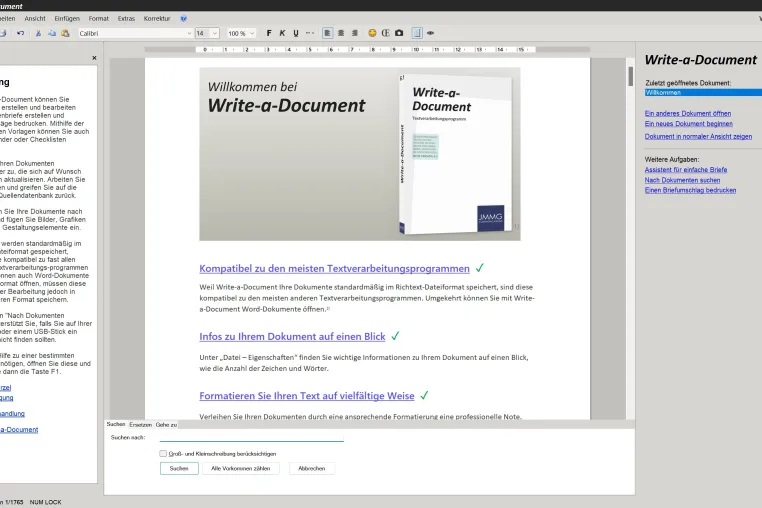Screen dimensions: 762x508
Task: Click the document vertical scrollbar thumb
Action: tap(630, 76)
